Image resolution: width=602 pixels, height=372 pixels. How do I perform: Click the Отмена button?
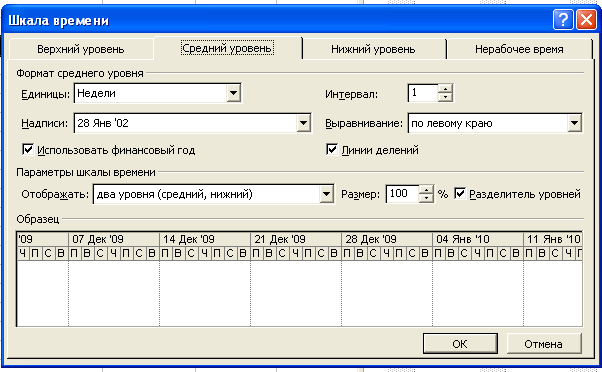[544, 344]
